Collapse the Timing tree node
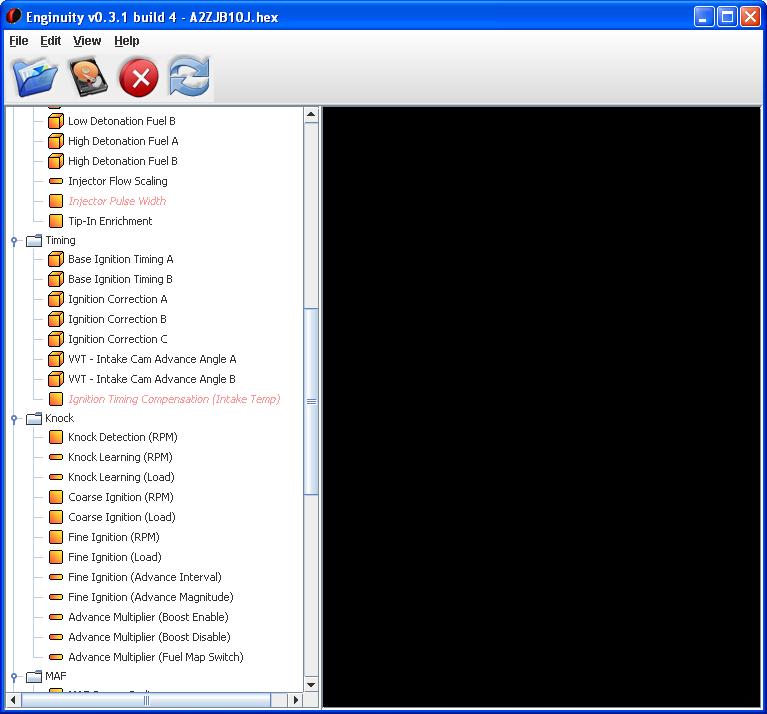The image size is (767, 714). pyautogui.click(x=14, y=241)
